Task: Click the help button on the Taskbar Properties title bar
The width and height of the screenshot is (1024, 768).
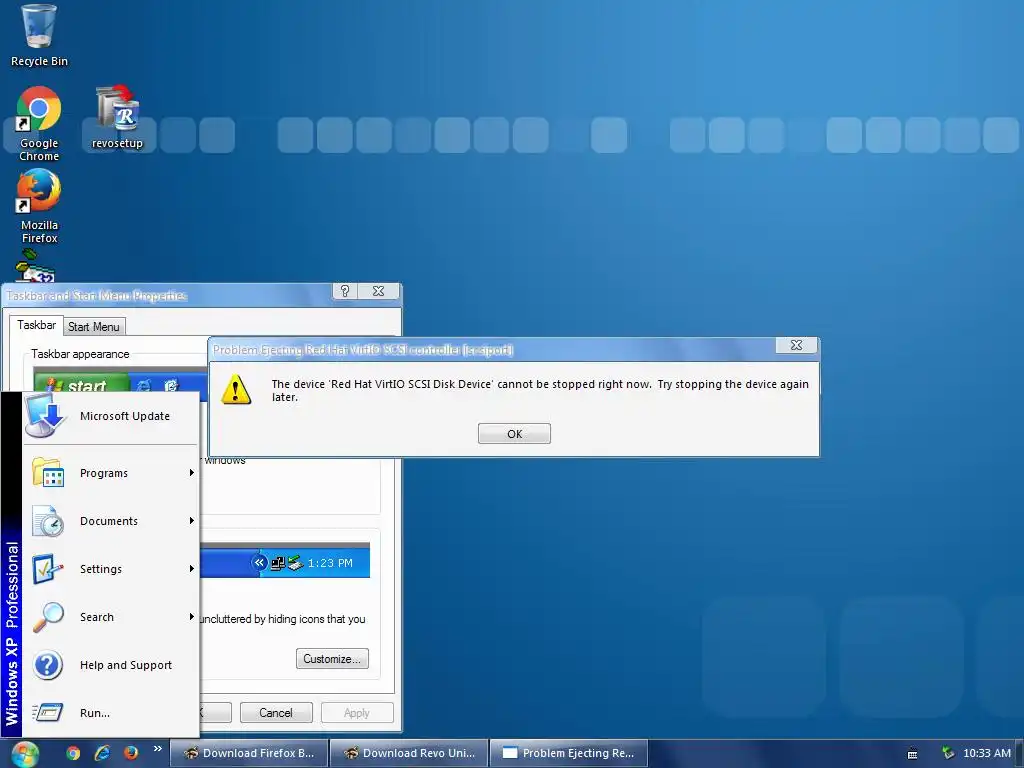Action: tap(345, 291)
